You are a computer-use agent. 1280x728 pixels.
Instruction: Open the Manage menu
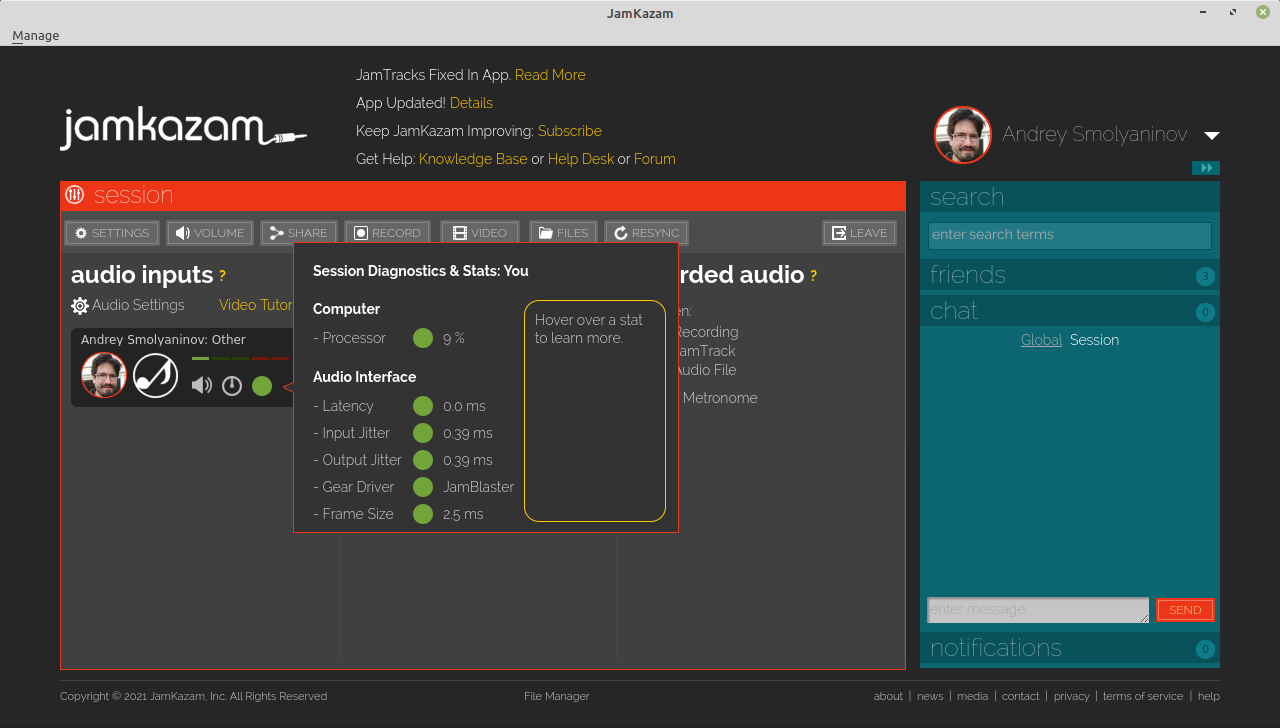(x=35, y=35)
